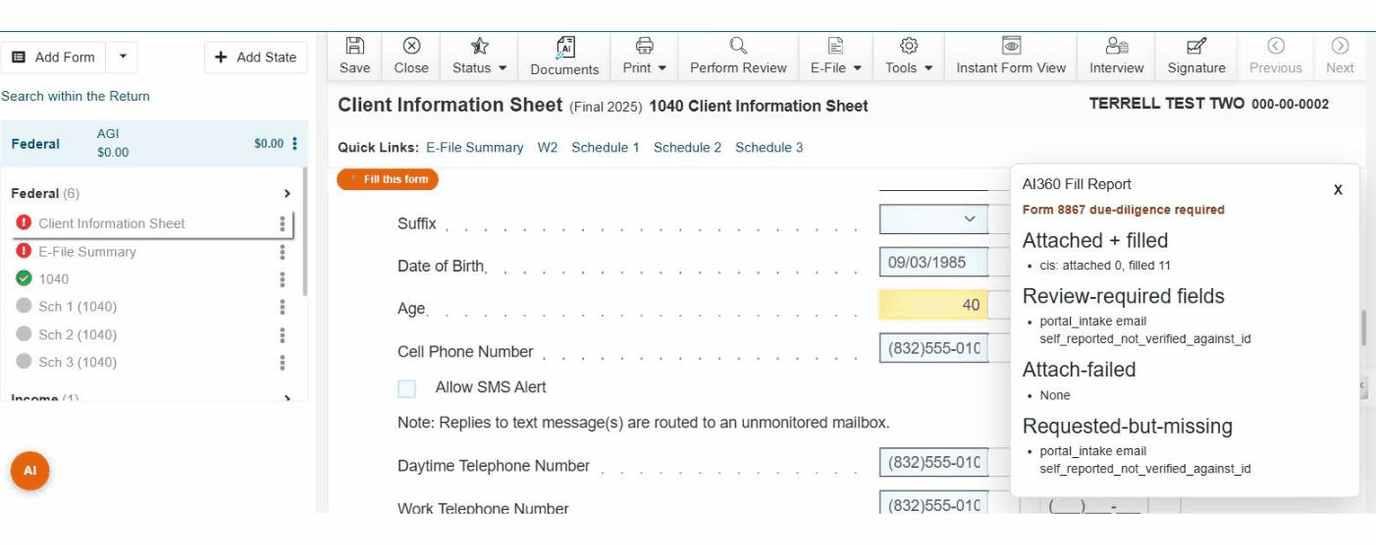Follow the W2 quick link
1376x545 pixels.
click(x=547, y=147)
